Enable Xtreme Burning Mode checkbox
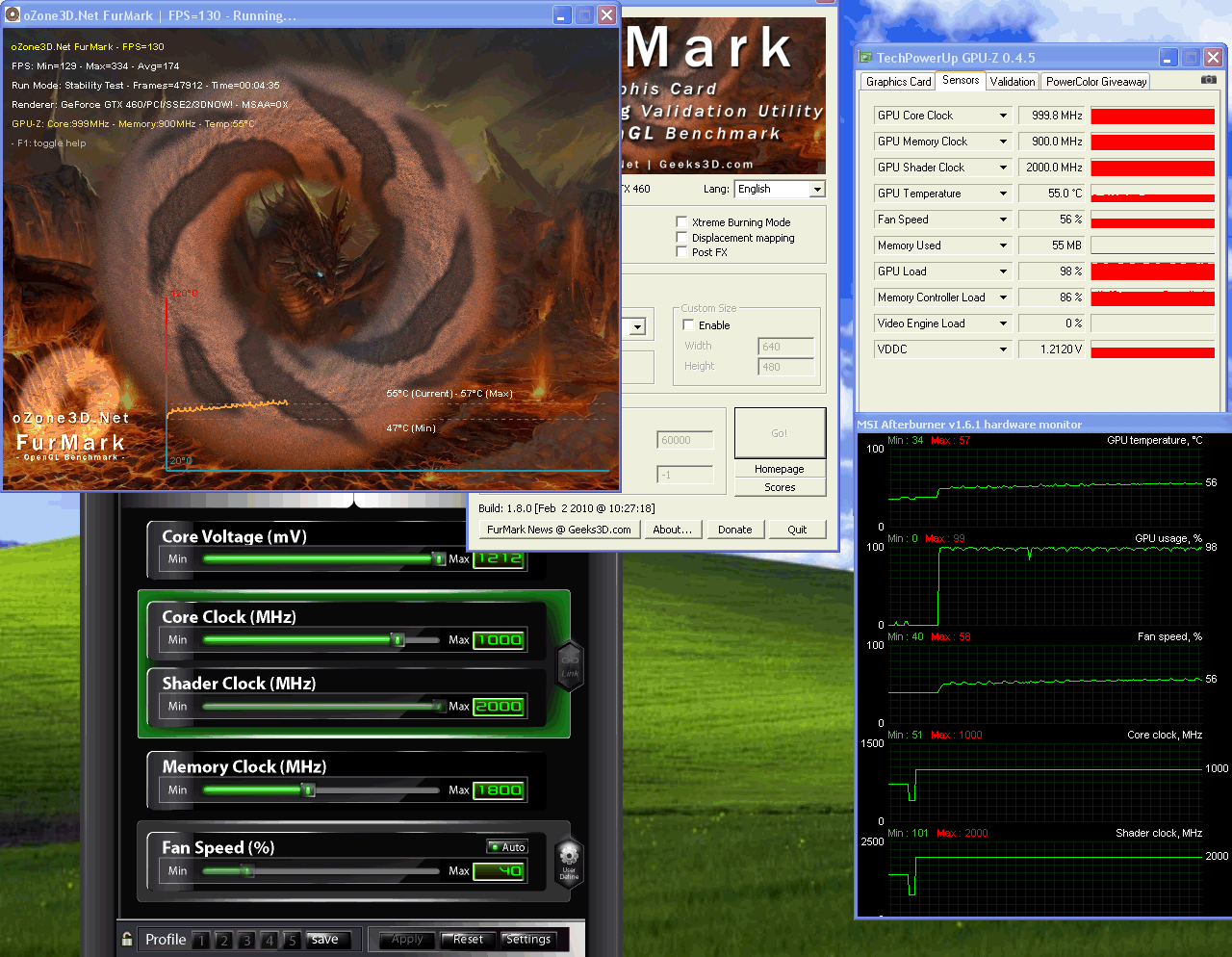Screen dimensions: 1232x957 [681, 221]
